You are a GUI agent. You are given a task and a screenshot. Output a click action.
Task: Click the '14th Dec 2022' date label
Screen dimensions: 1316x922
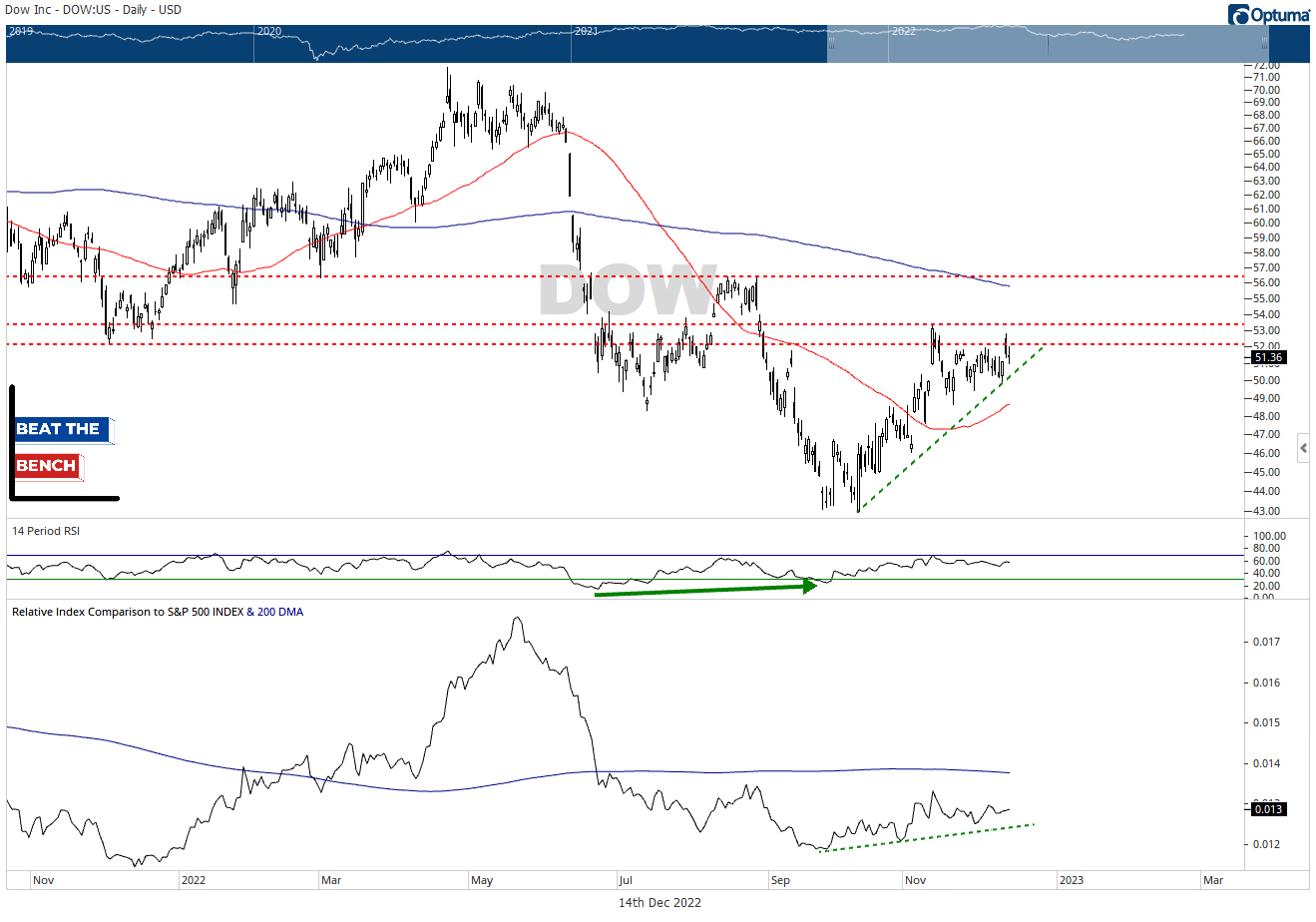659,903
